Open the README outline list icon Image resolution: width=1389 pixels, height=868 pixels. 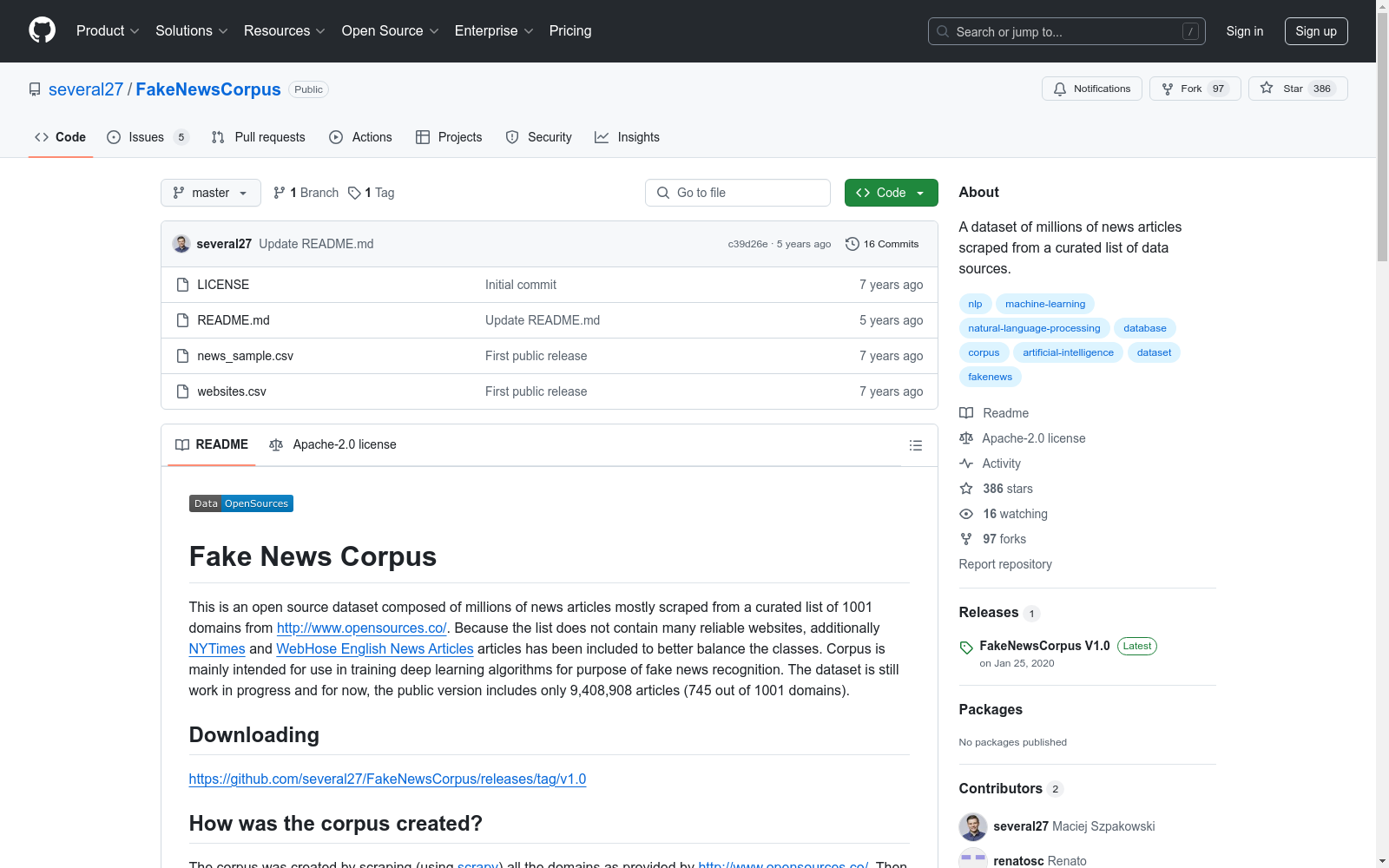915,445
